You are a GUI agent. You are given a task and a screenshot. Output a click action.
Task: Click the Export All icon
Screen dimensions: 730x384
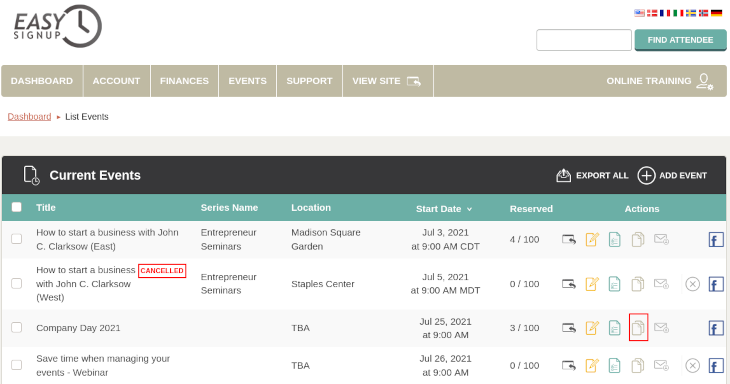pyautogui.click(x=563, y=175)
